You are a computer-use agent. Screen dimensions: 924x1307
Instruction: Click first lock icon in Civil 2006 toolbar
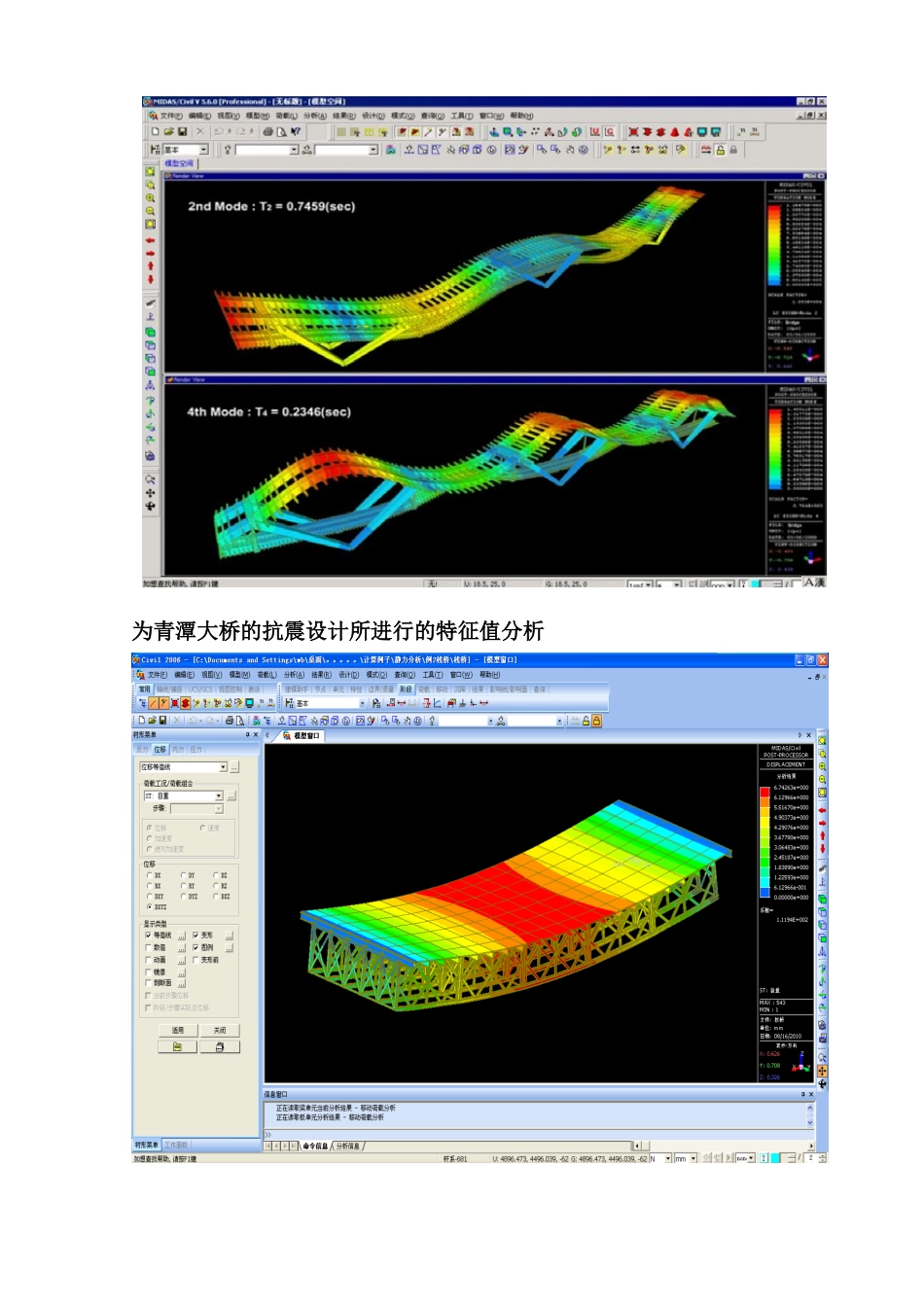point(586,721)
